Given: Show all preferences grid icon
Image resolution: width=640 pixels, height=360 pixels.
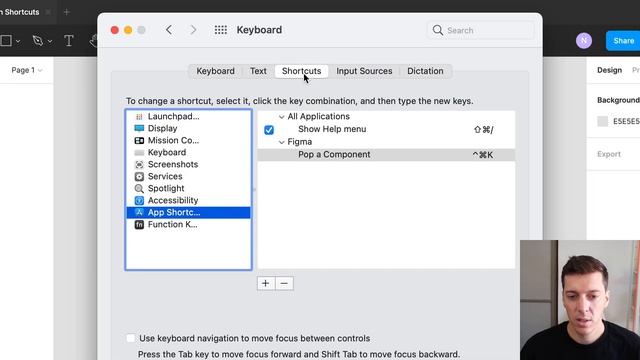Looking at the screenshot, I should [221, 30].
